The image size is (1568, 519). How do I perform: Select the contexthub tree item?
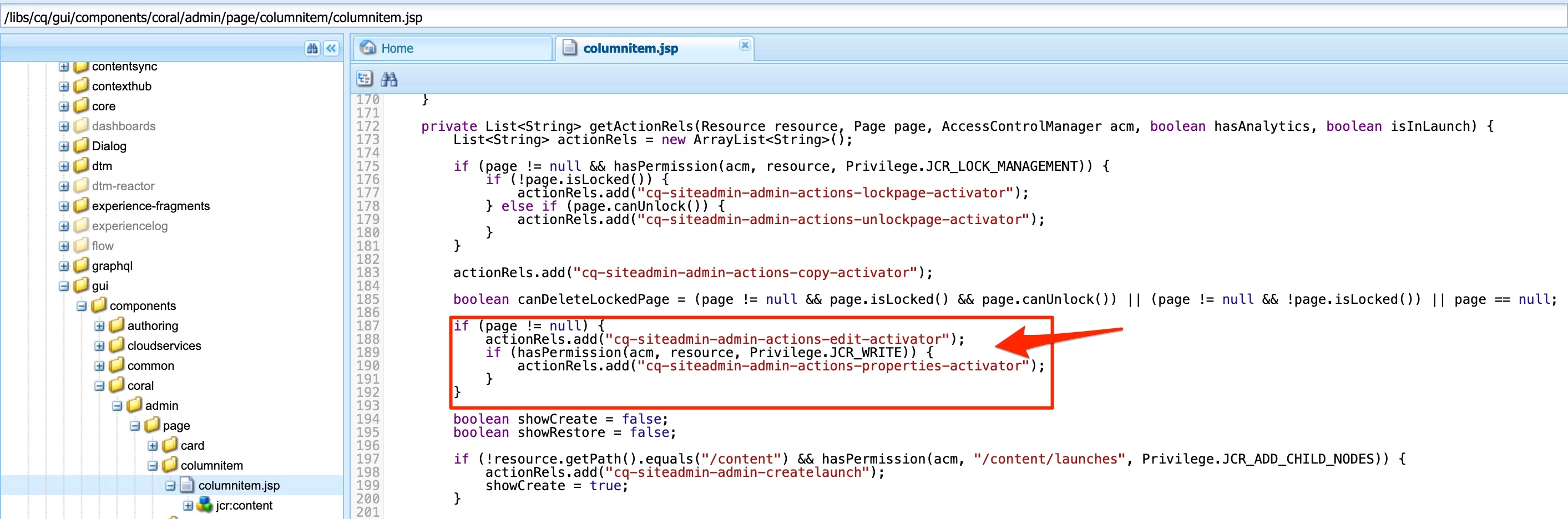122,86
